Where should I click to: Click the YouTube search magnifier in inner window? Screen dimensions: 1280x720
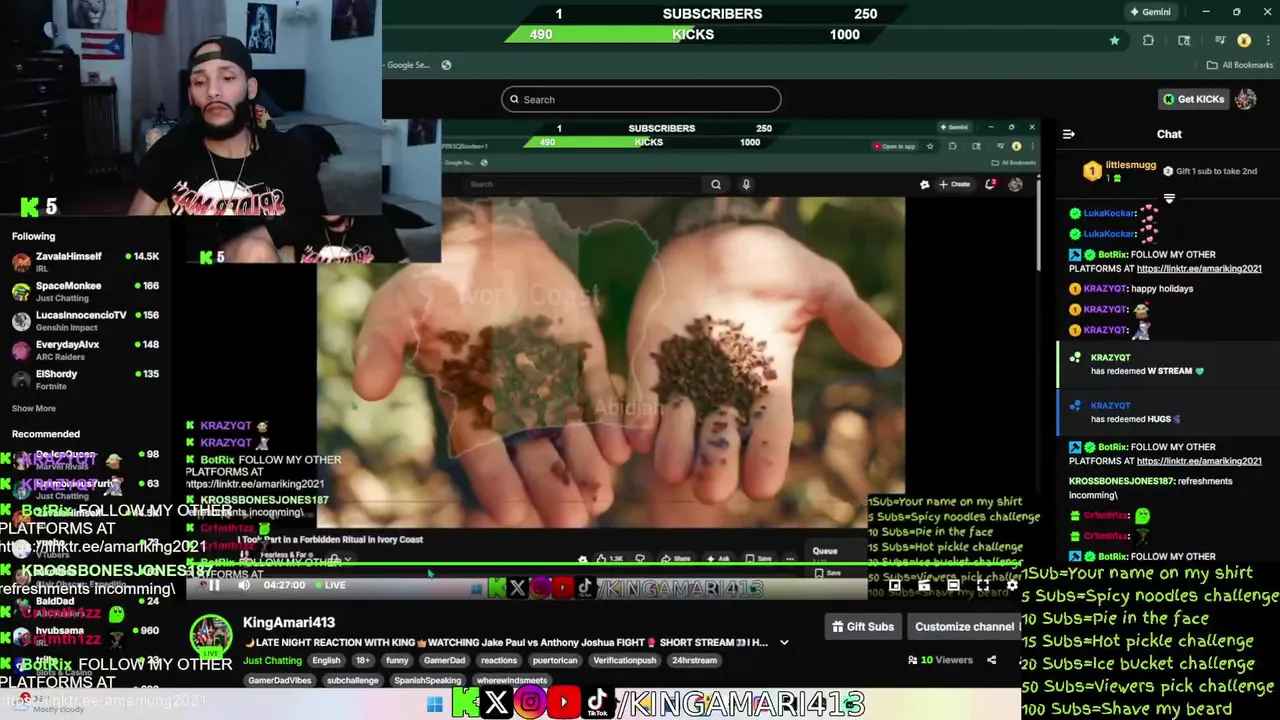pos(716,184)
